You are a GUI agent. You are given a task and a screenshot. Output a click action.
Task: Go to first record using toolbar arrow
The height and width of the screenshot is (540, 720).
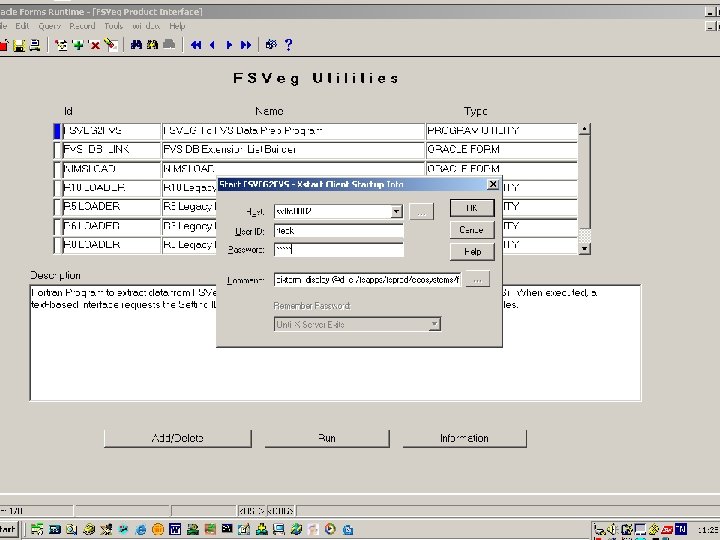click(196, 45)
